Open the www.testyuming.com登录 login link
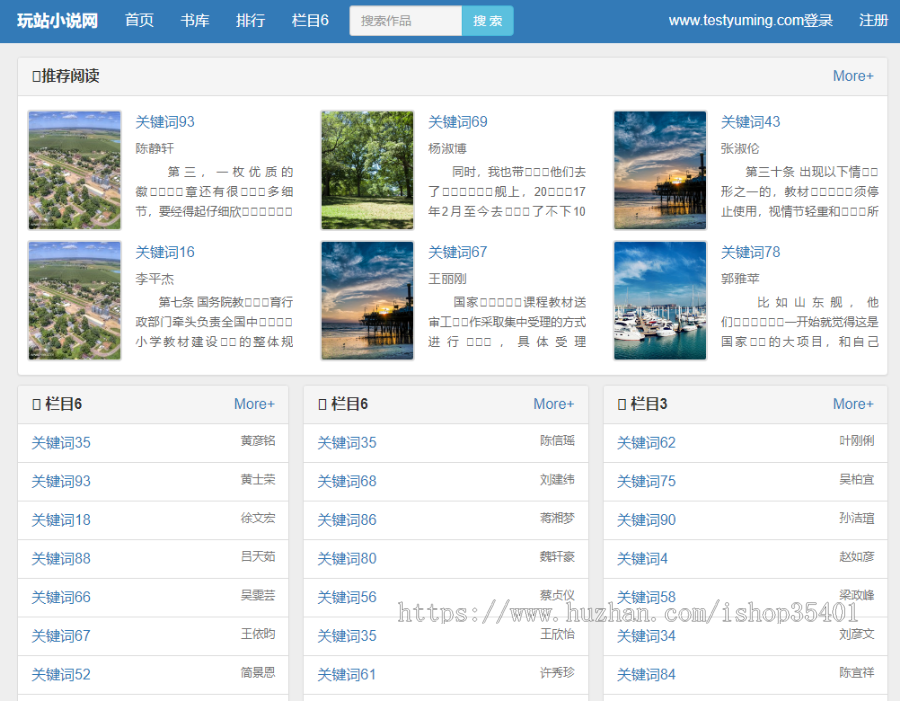The image size is (900, 701). point(750,20)
